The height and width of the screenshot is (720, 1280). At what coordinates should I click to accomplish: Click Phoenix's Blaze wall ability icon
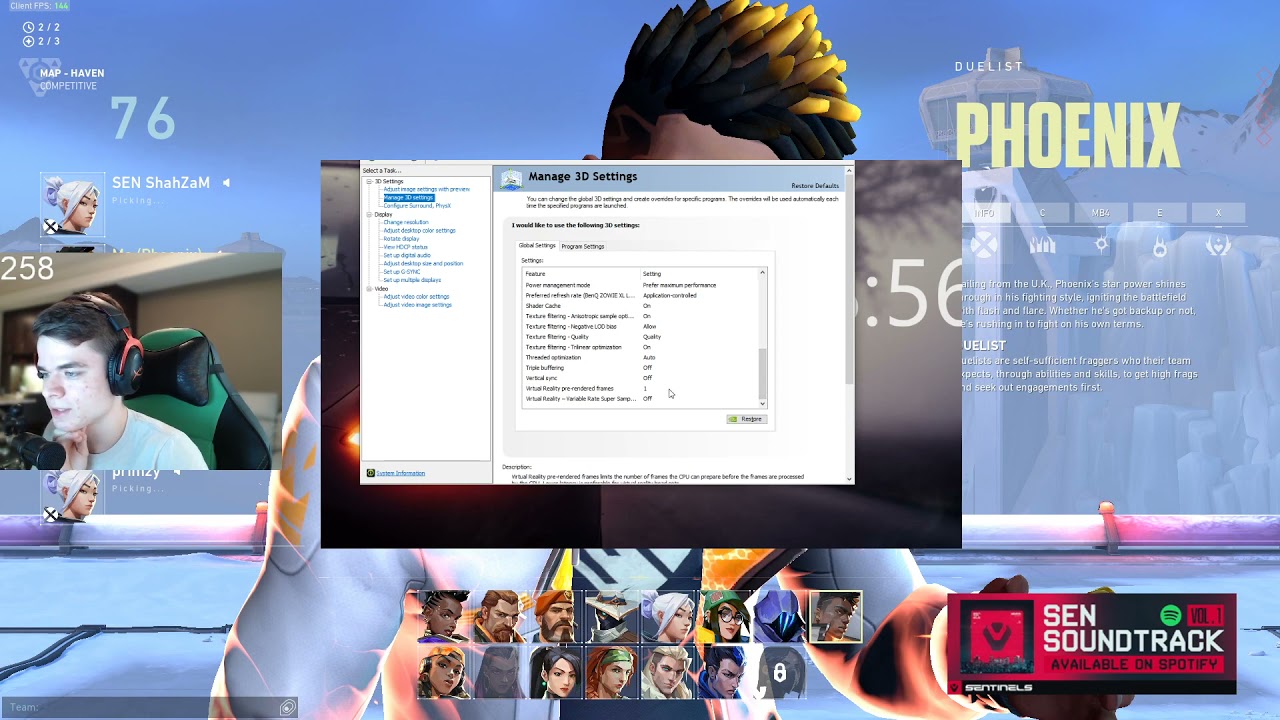click(1042, 245)
